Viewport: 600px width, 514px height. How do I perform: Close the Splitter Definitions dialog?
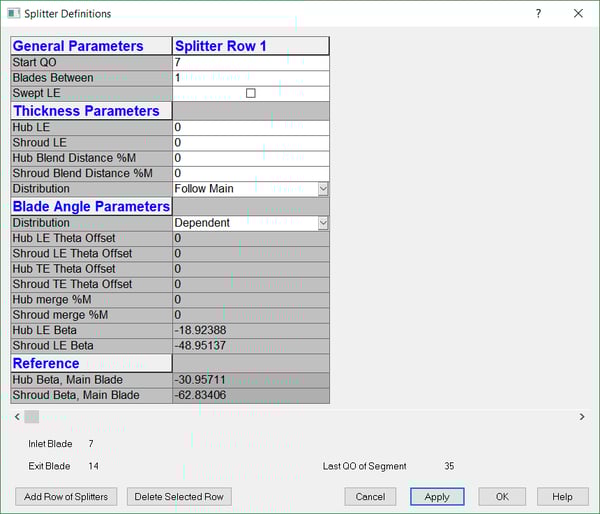[578, 14]
